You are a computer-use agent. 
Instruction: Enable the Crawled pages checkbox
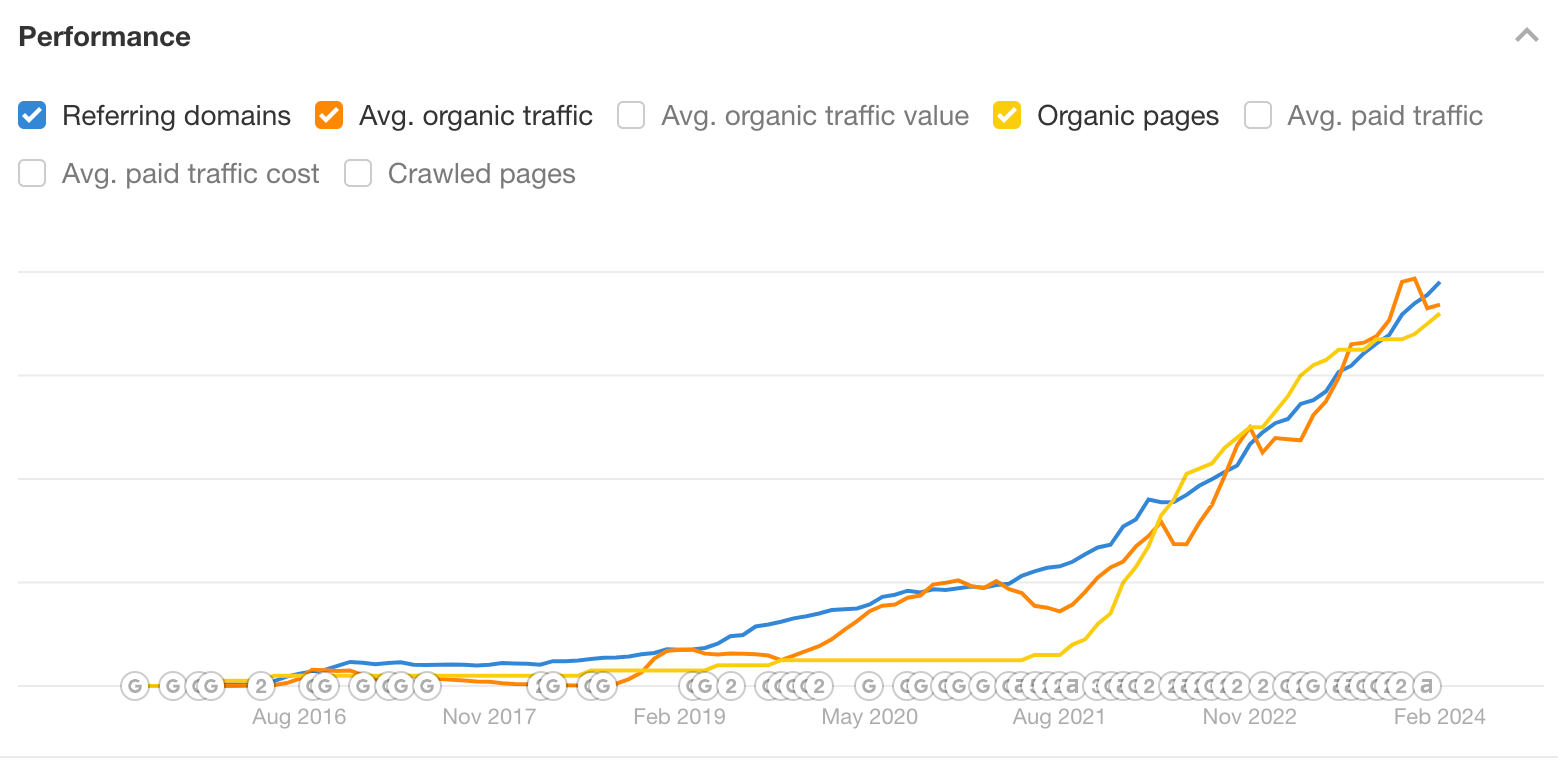pyautogui.click(x=357, y=173)
